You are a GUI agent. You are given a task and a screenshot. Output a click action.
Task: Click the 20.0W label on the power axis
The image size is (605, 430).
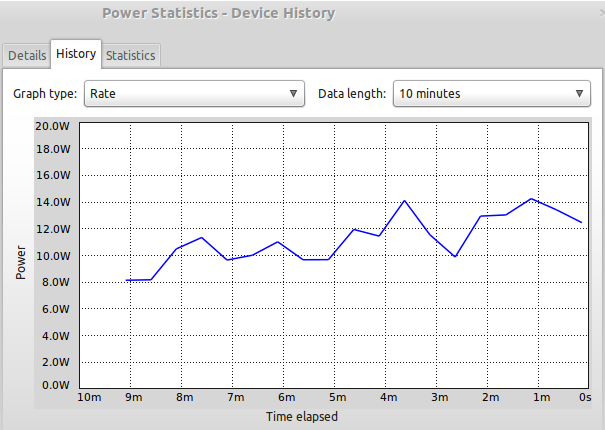click(x=51, y=127)
